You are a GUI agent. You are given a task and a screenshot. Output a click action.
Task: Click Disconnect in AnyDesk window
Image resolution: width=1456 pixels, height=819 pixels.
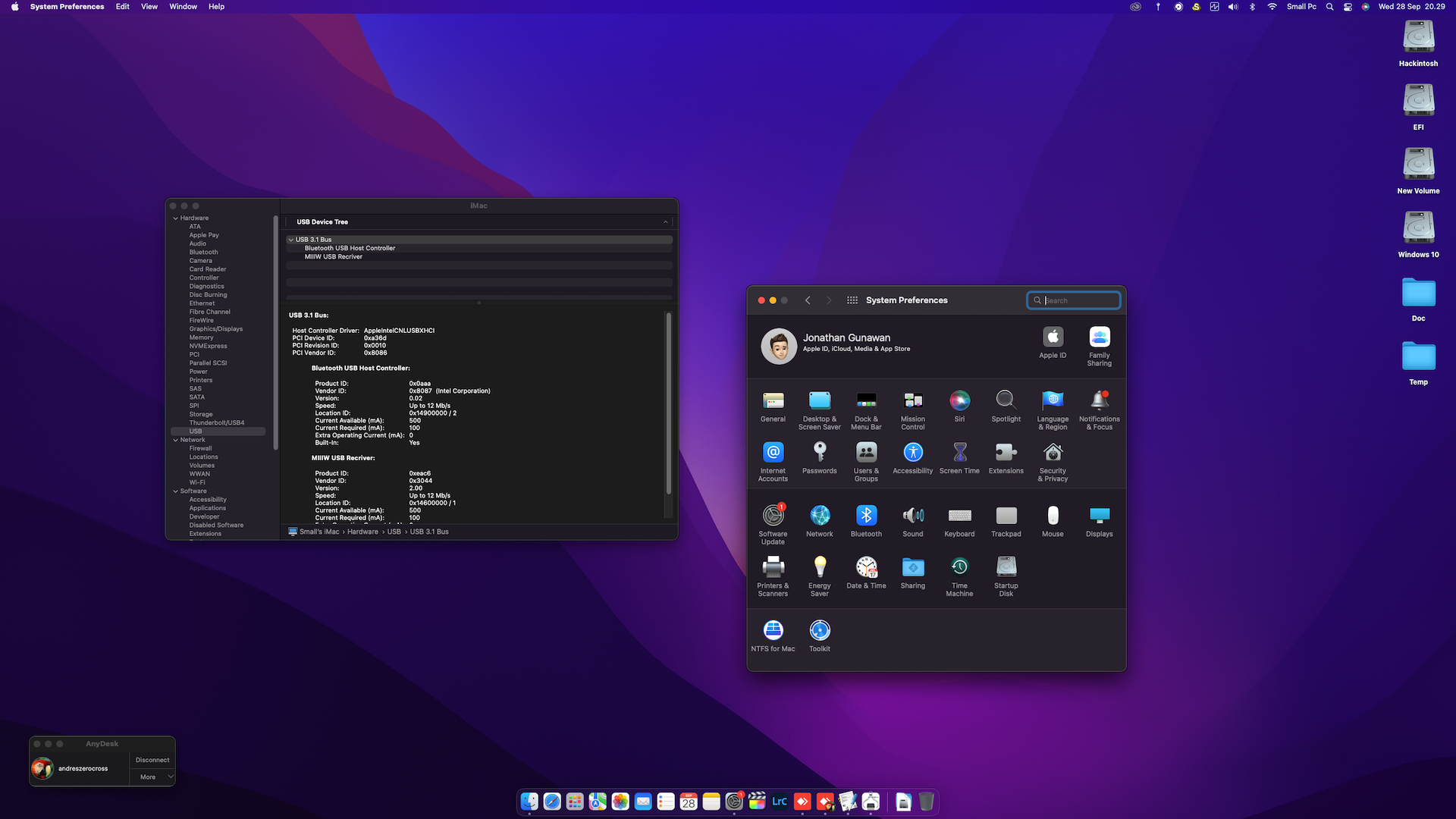(x=152, y=760)
